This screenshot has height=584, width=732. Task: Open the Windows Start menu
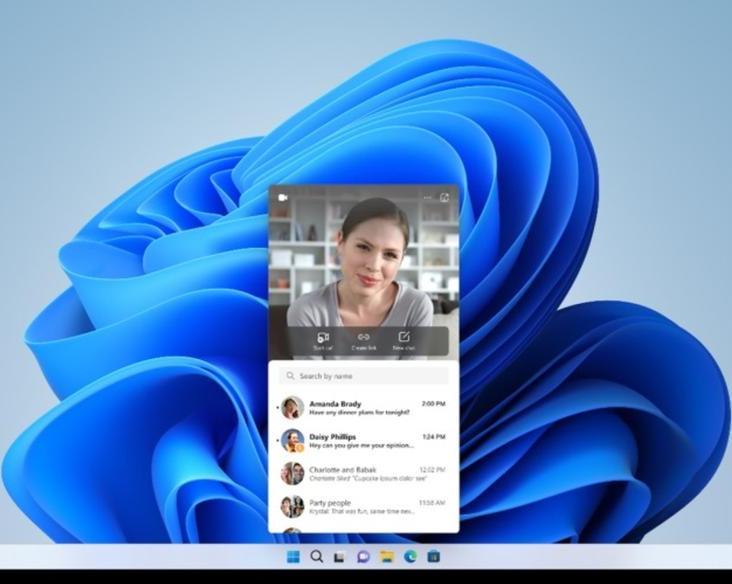point(293,556)
